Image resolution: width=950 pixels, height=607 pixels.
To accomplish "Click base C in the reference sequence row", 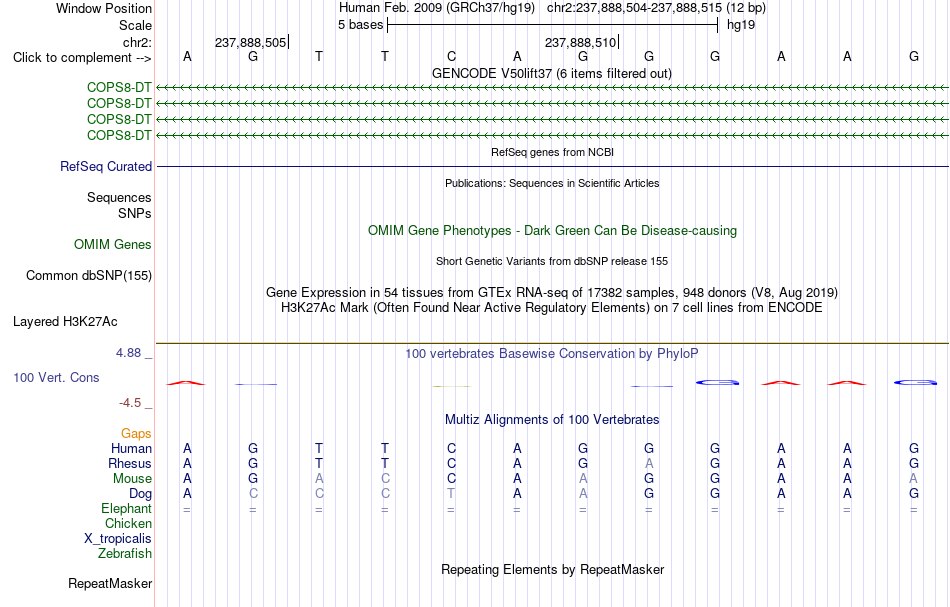I will pos(451,56).
